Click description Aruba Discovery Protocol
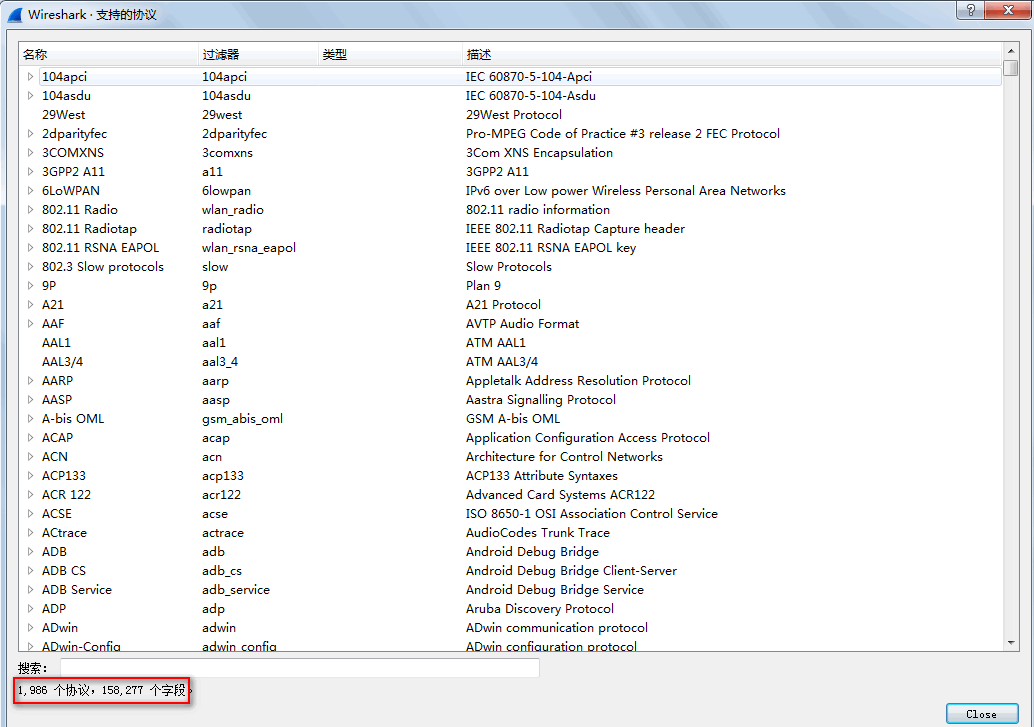 pos(539,609)
